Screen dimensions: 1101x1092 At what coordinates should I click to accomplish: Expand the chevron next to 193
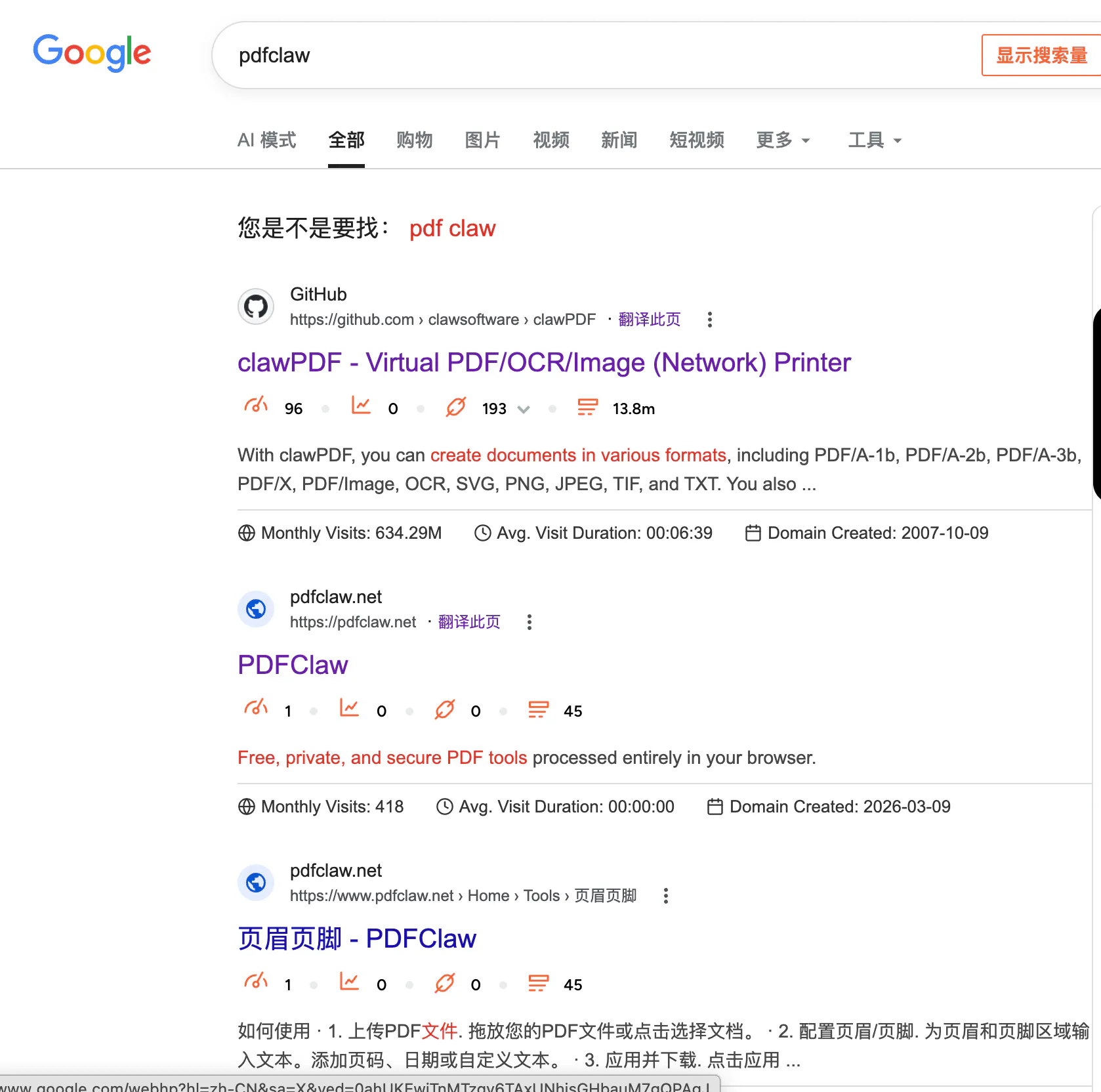coord(524,409)
